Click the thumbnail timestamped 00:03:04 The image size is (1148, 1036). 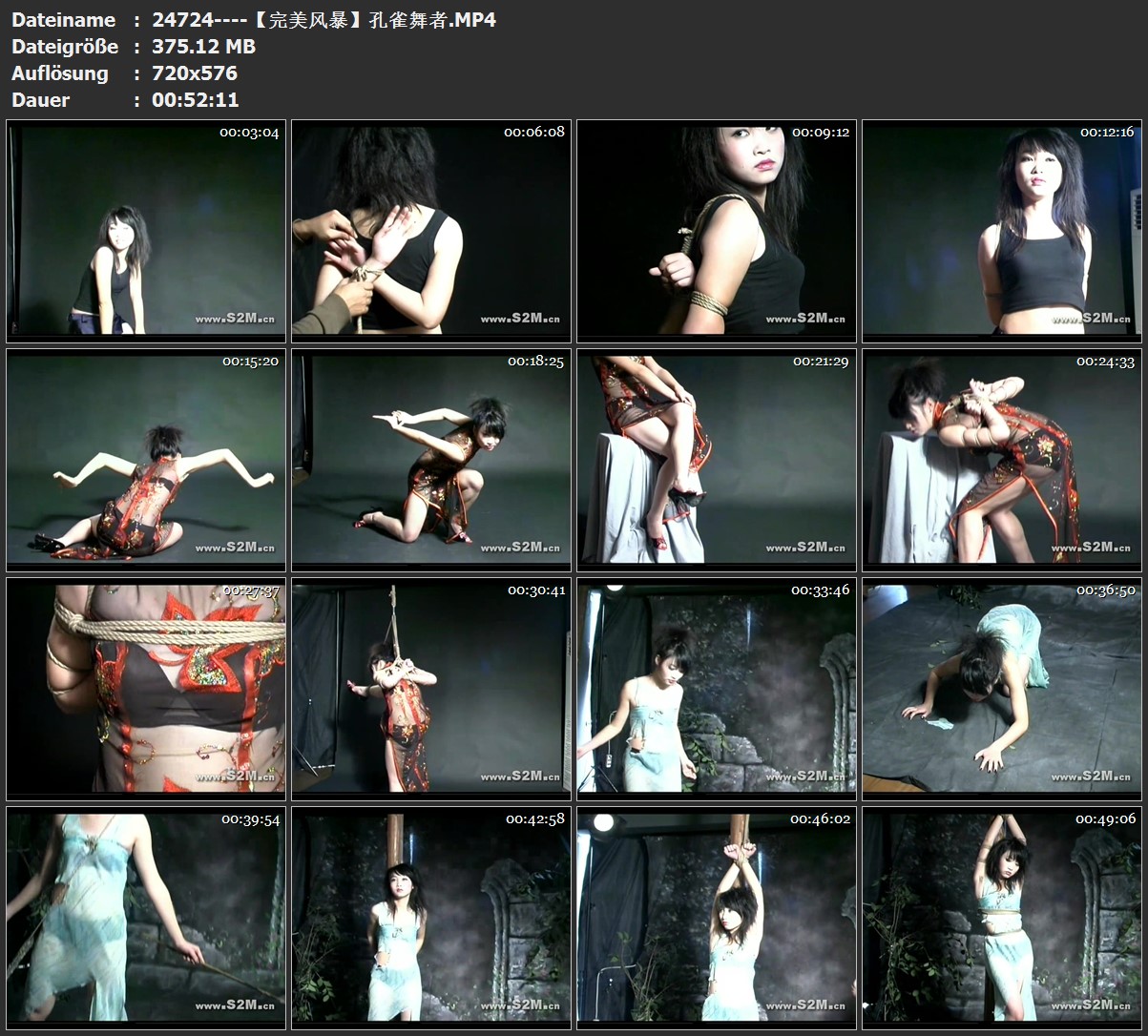pos(146,231)
